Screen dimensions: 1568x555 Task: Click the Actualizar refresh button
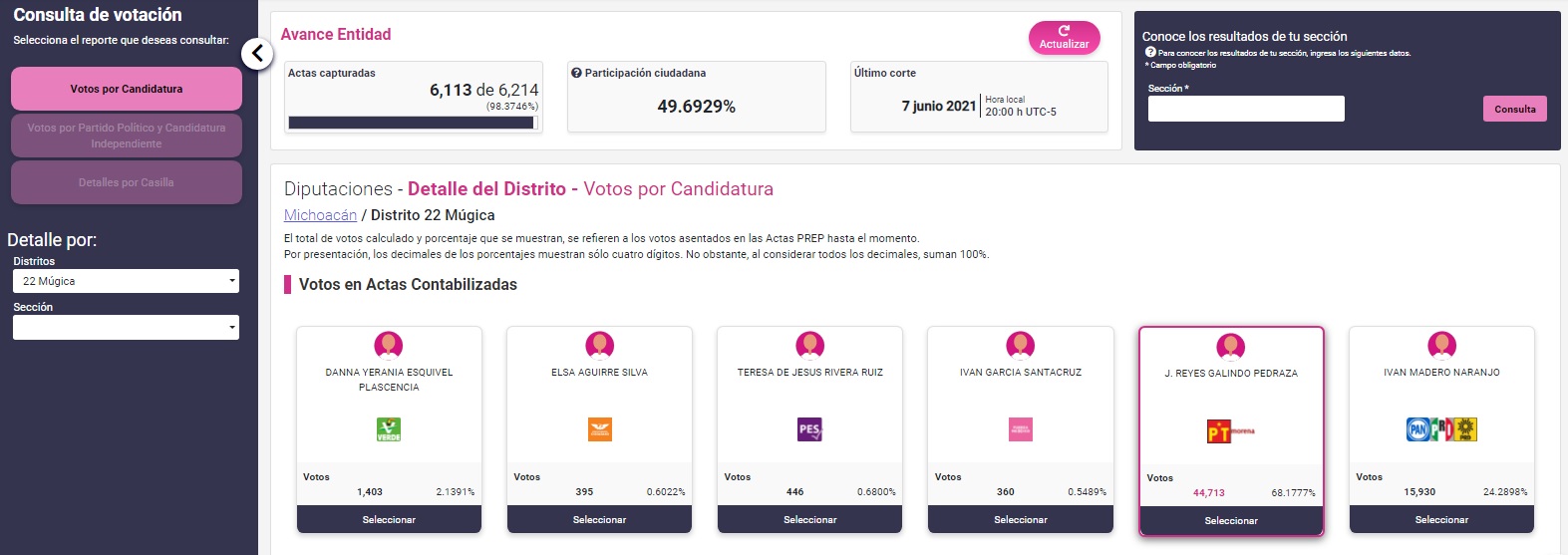coord(1065,38)
